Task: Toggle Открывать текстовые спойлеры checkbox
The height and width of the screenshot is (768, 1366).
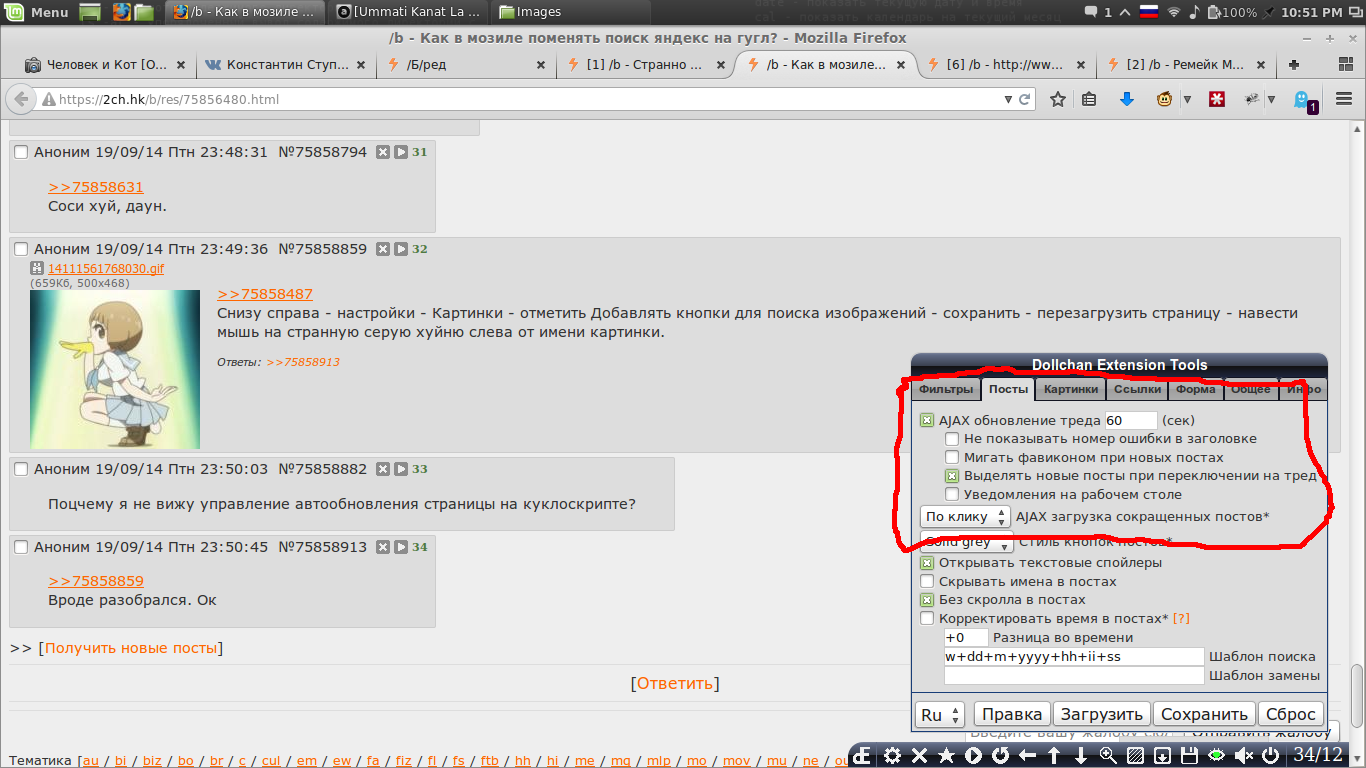Action: (927, 562)
